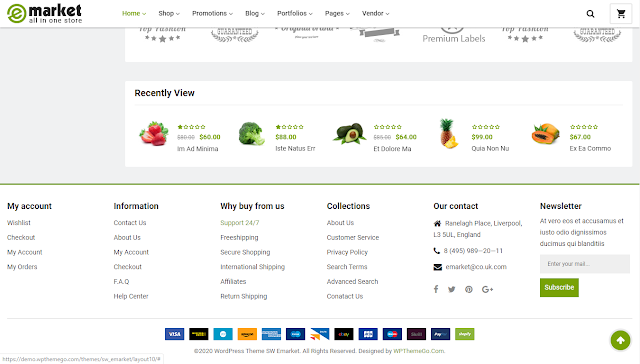Open the search icon in header
The image size is (640, 364).
[x=590, y=14]
